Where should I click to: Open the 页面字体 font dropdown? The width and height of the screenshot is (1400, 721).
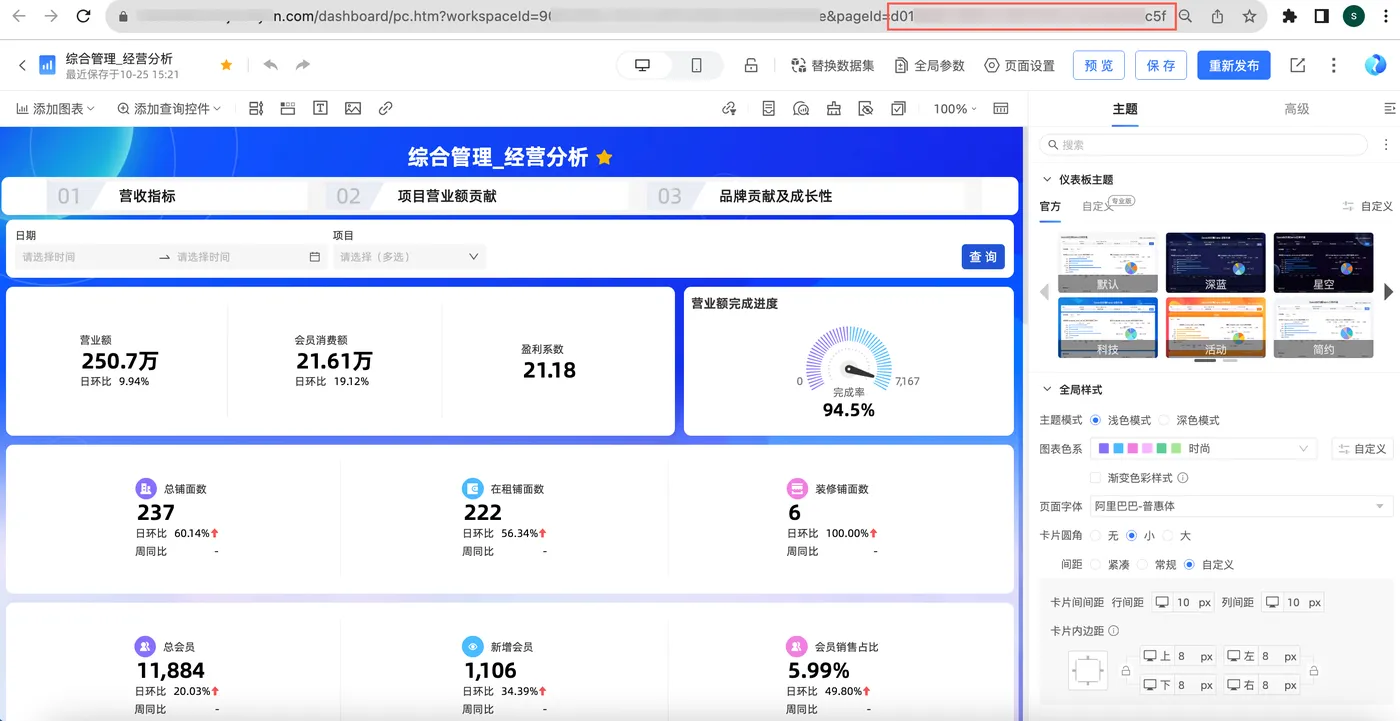[x=1240, y=506]
